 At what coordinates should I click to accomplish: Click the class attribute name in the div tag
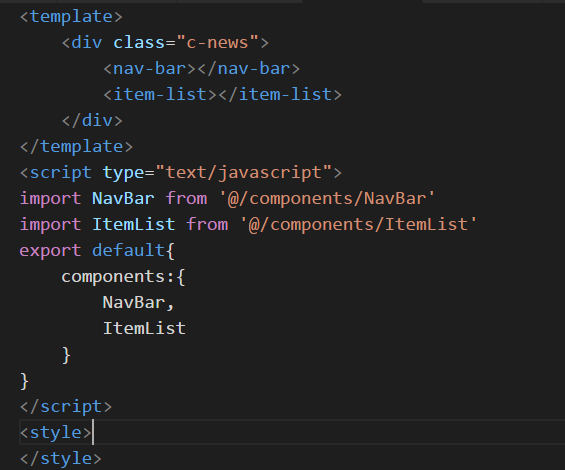pyautogui.click(x=139, y=43)
